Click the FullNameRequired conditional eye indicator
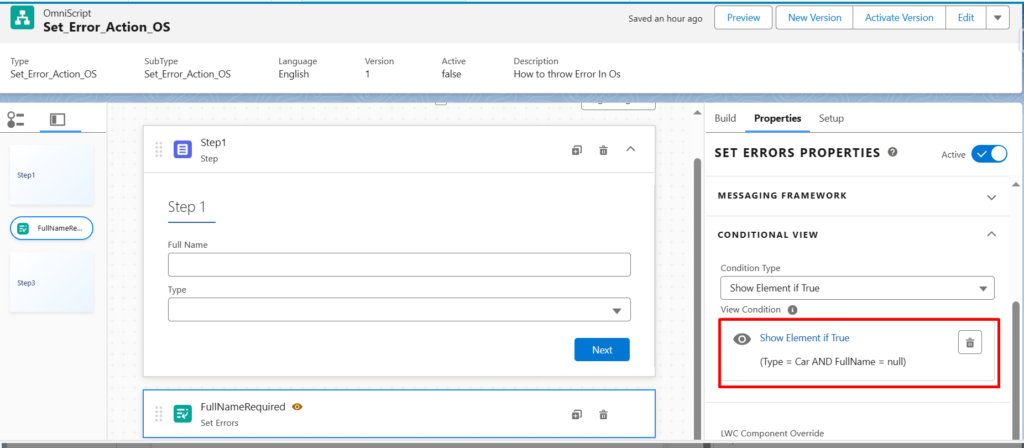 (297, 406)
